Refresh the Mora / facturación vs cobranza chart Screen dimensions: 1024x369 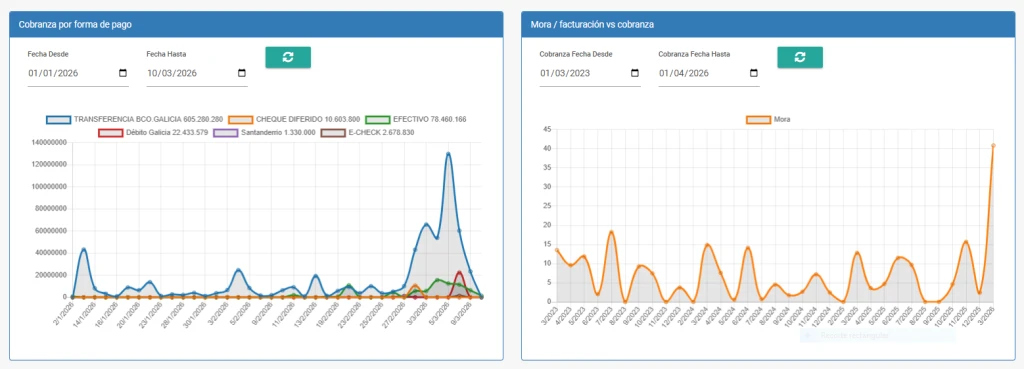pos(800,57)
